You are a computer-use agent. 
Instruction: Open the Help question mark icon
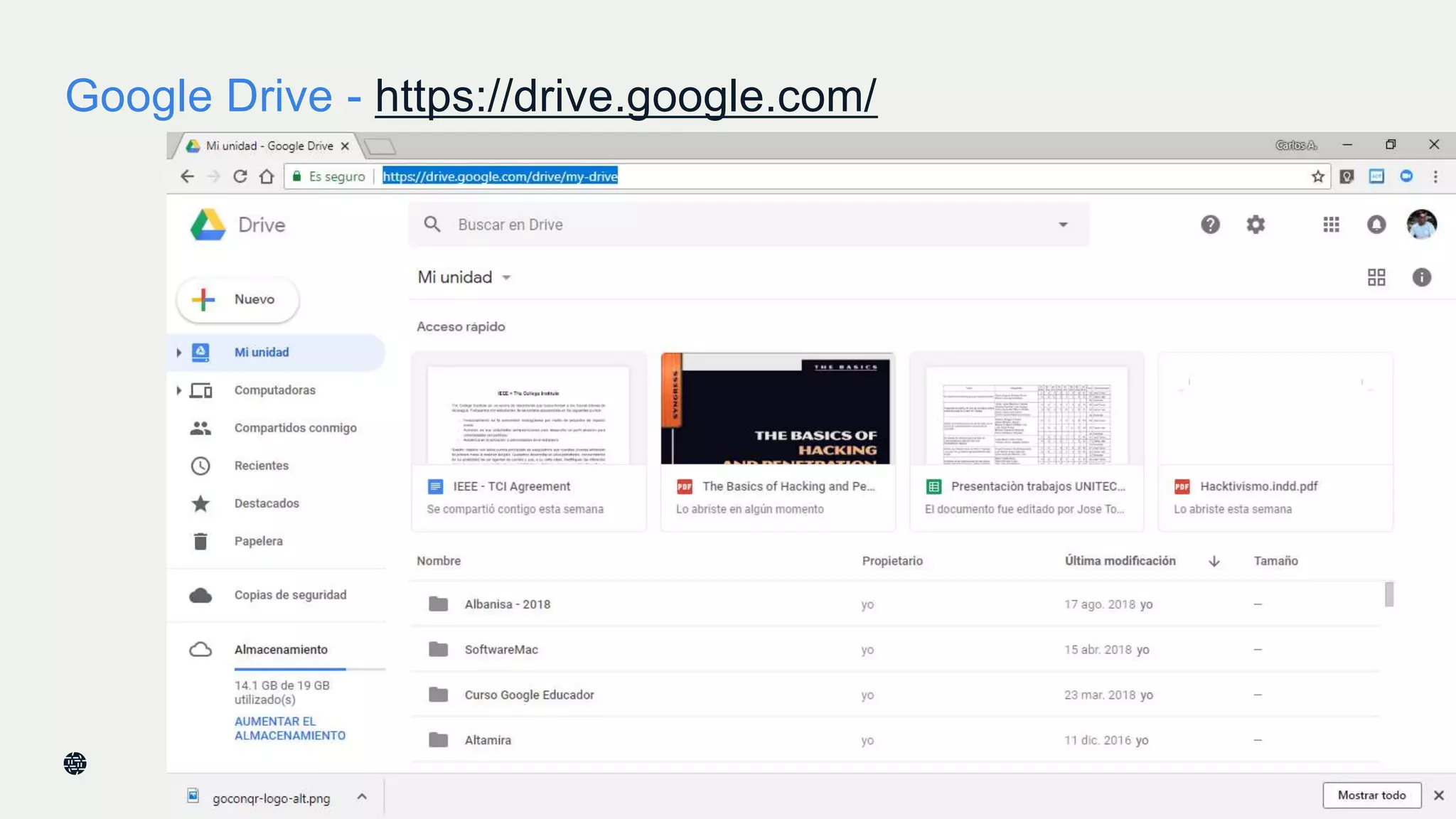[1210, 225]
